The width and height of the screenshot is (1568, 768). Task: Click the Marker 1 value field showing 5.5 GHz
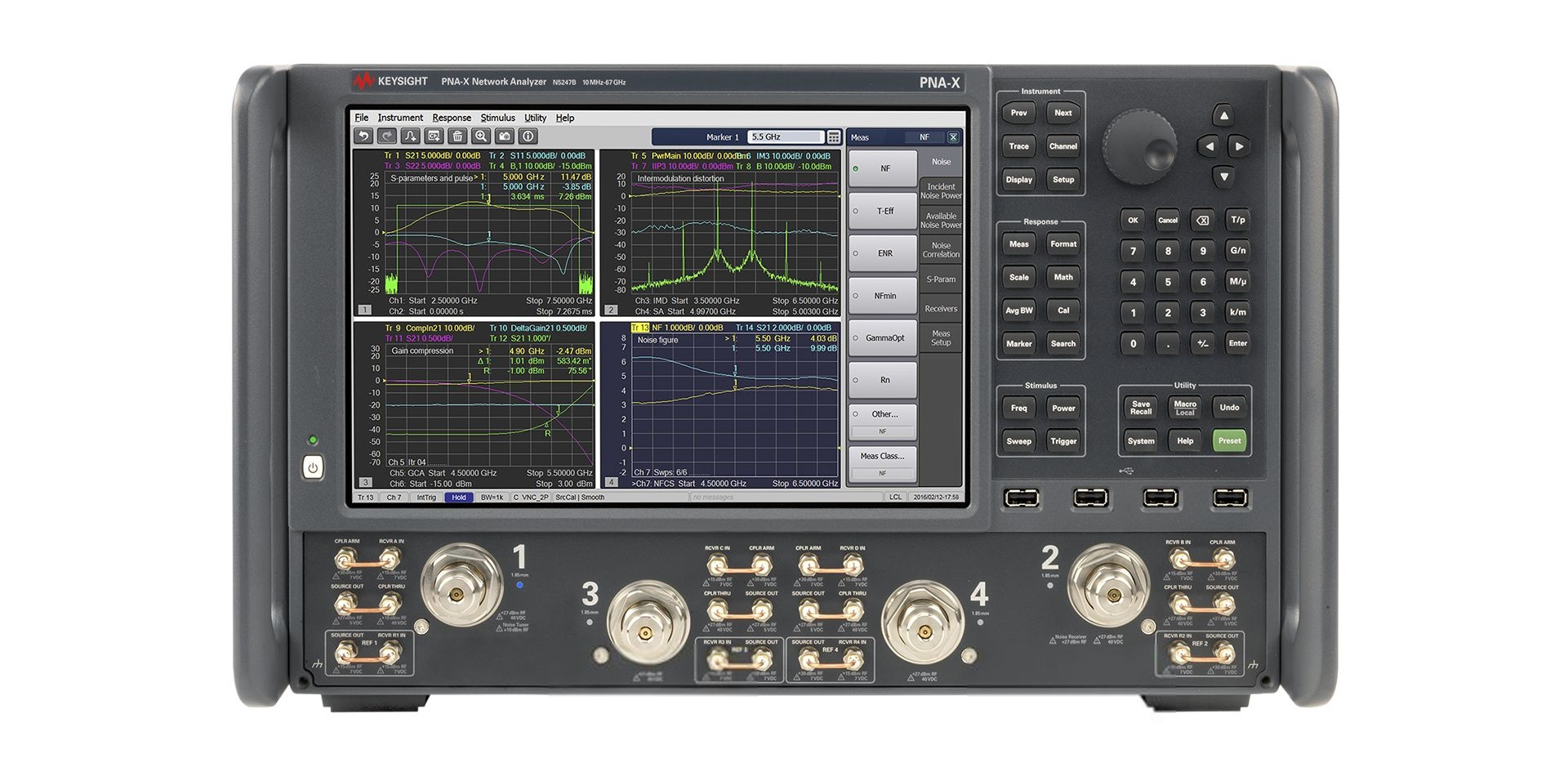coord(786,137)
